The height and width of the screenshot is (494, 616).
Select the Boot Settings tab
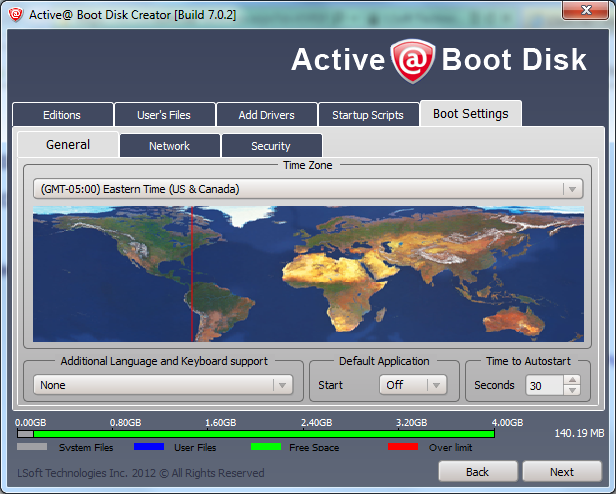tap(471, 114)
